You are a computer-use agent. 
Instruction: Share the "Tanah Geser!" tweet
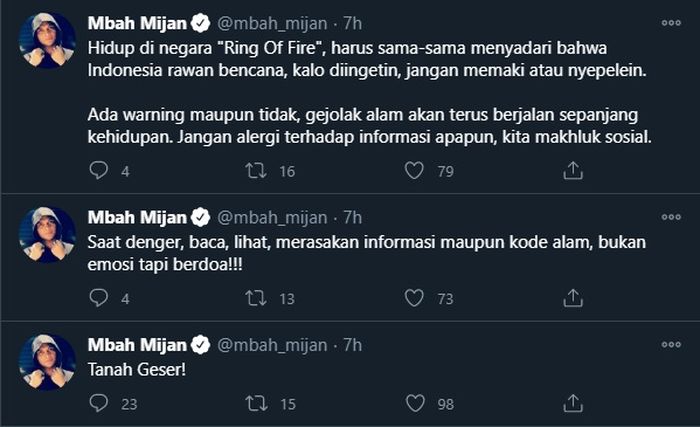point(573,402)
